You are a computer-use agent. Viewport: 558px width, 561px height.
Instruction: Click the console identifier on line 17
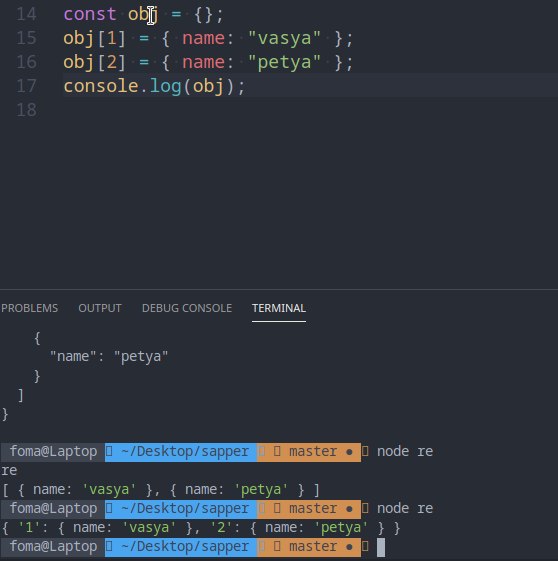101,86
